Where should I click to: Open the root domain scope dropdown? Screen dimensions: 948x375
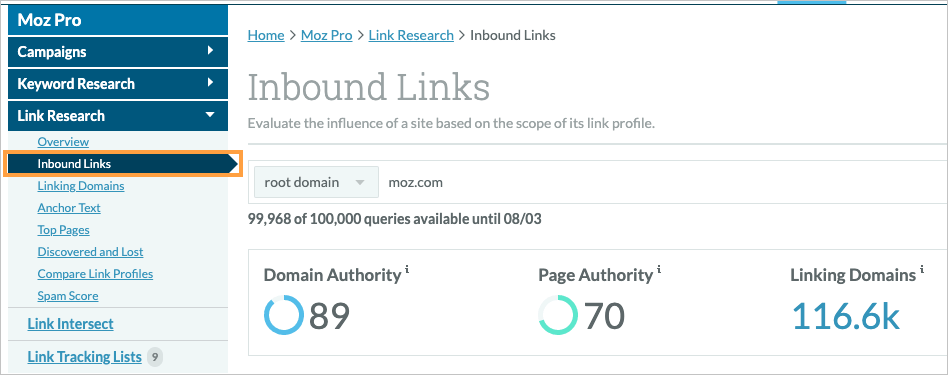[316, 182]
